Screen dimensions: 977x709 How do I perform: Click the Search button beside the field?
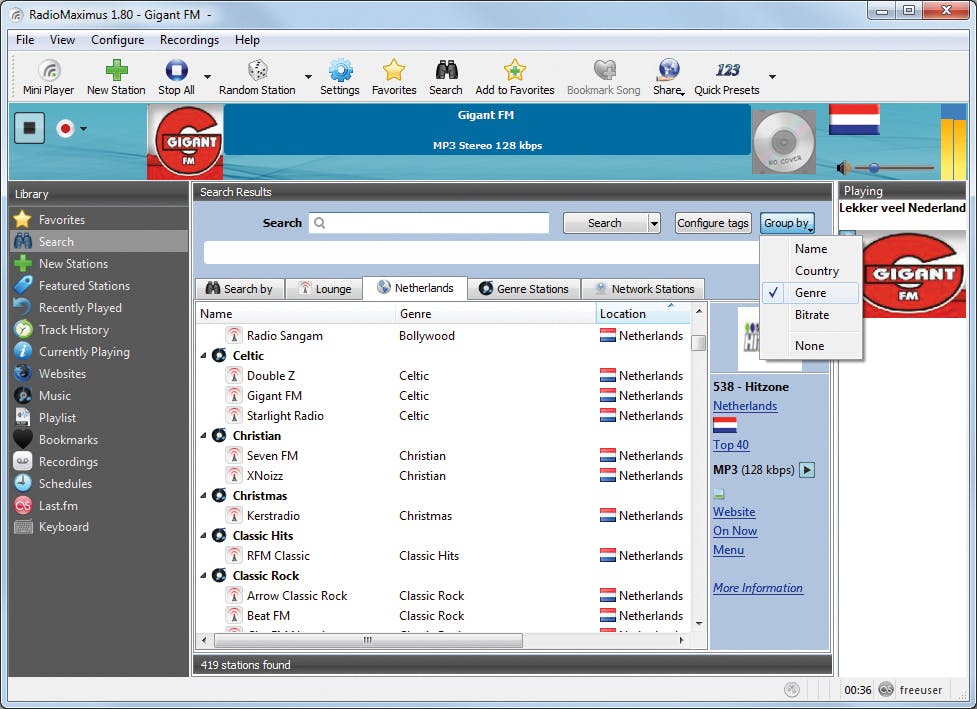pos(605,223)
